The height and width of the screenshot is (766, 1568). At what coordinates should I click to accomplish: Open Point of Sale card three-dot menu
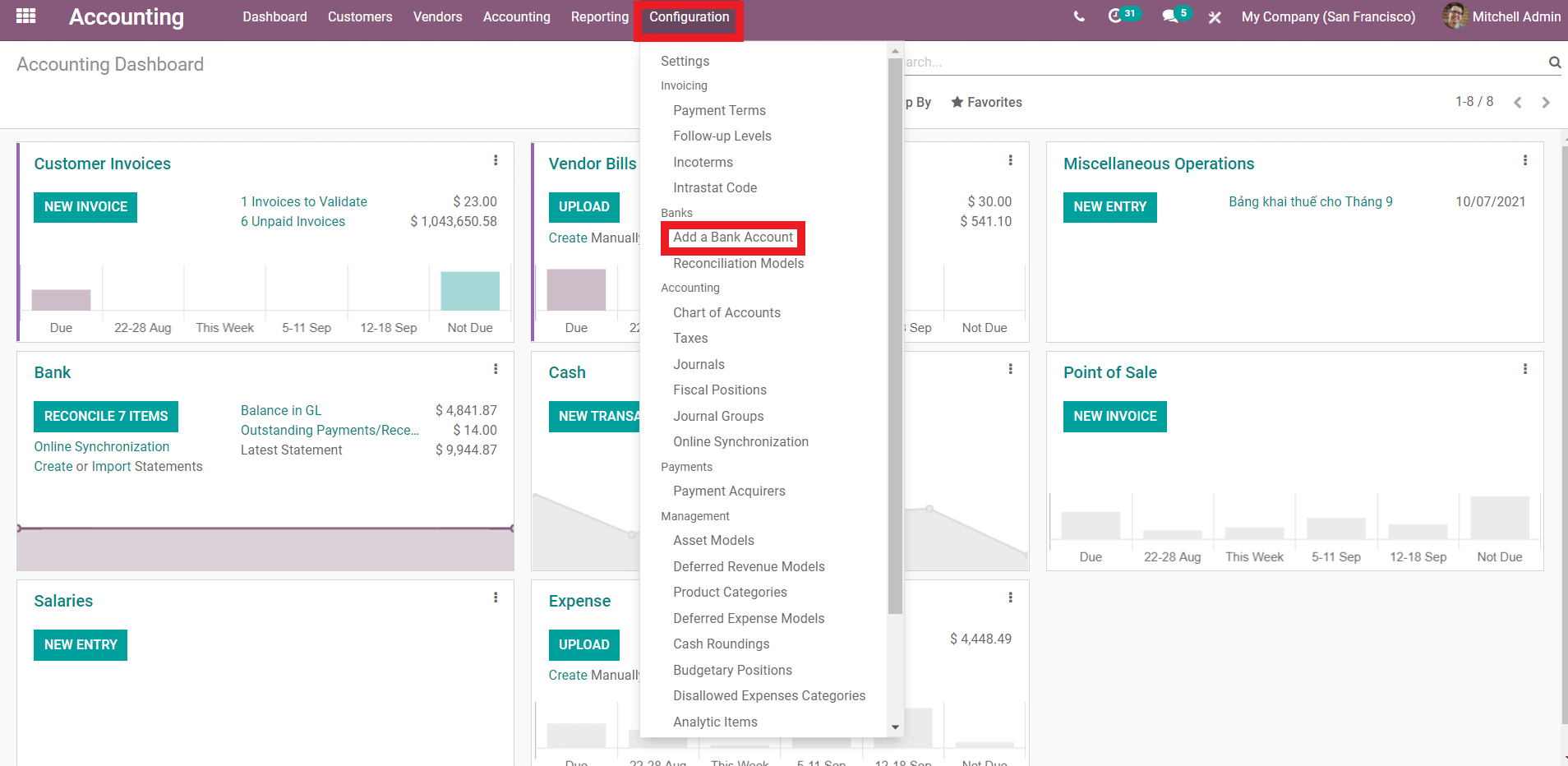click(x=1525, y=369)
